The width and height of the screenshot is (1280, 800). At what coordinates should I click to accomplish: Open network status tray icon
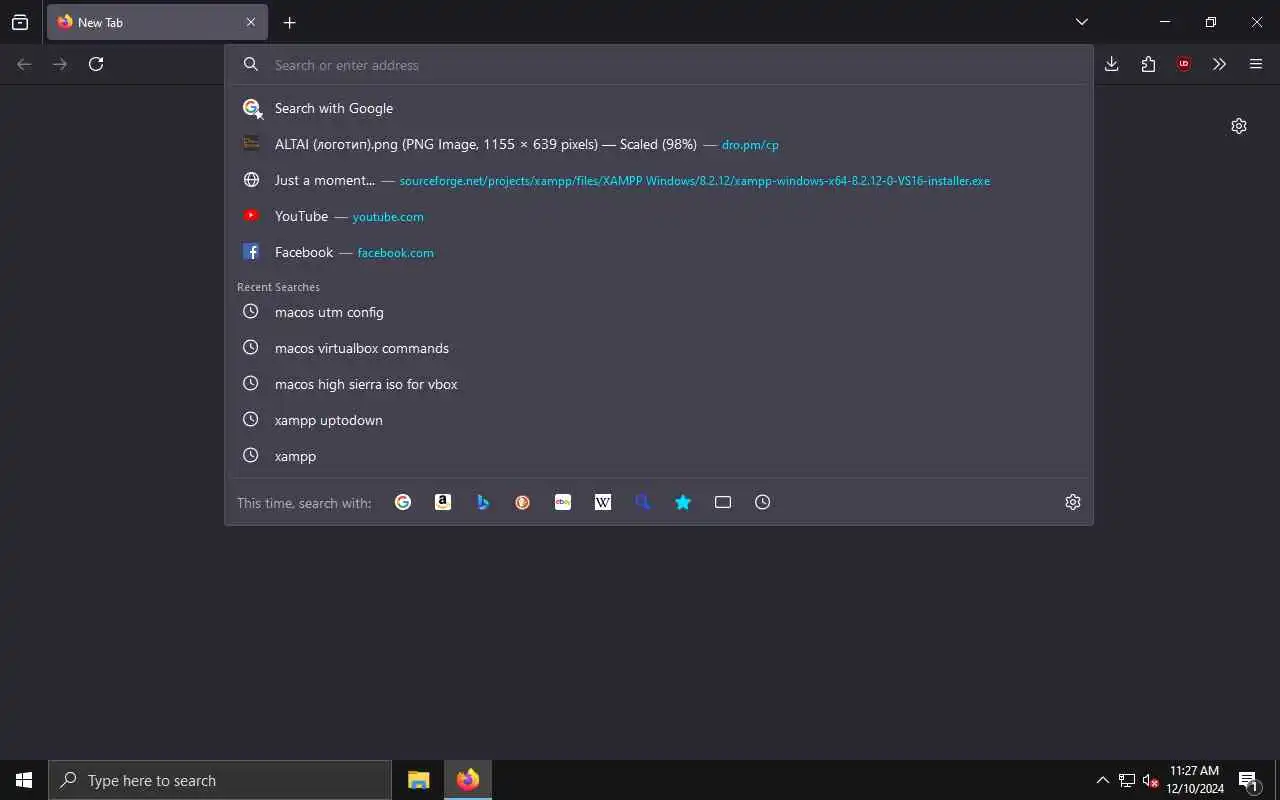point(1127,780)
